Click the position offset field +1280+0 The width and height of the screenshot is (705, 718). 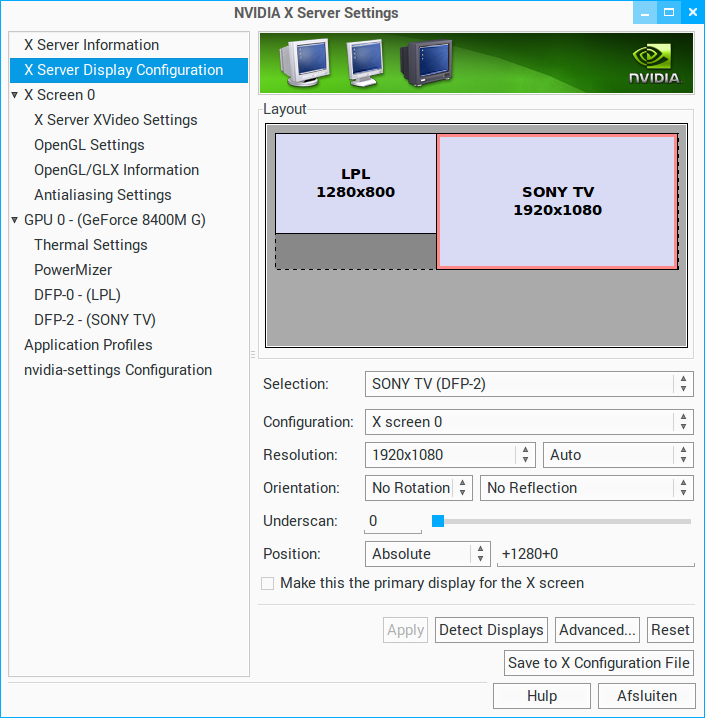(x=595, y=554)
